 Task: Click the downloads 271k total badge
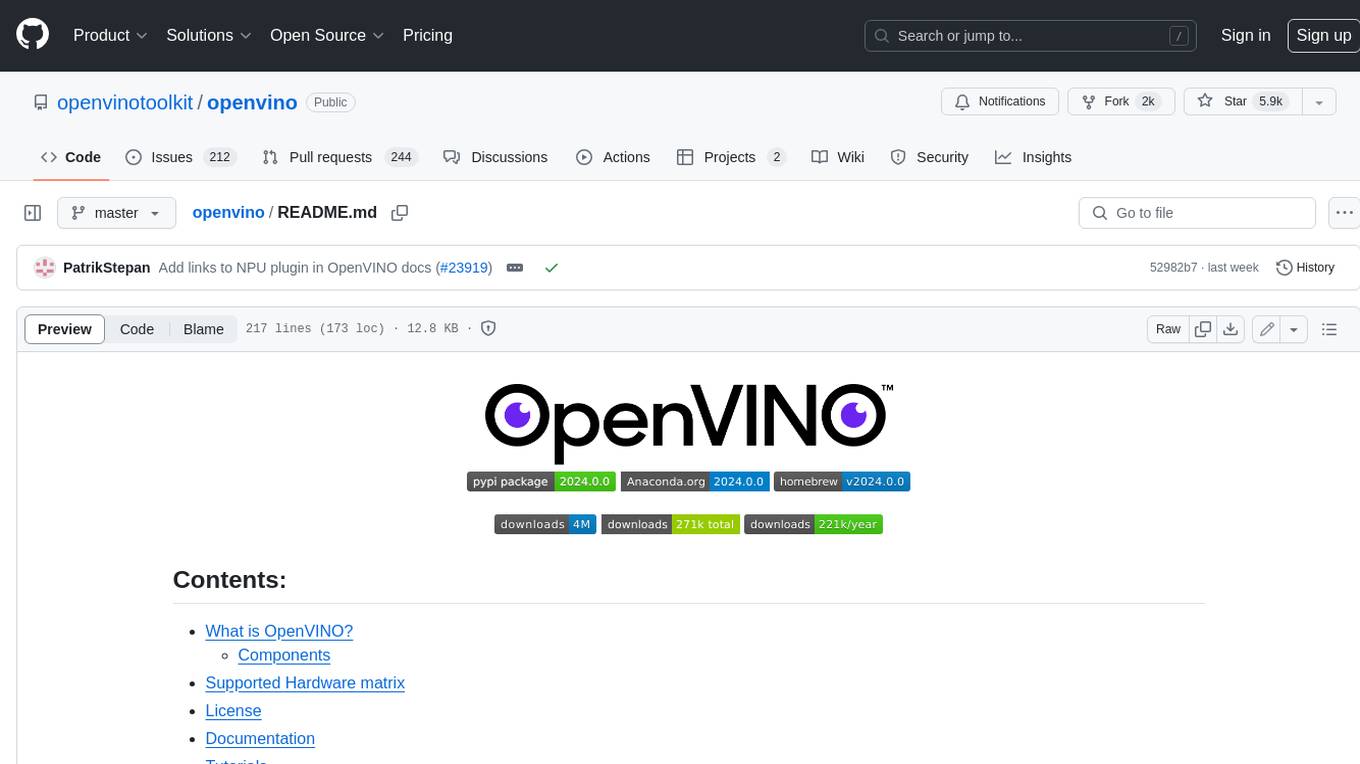coord(671,524)
